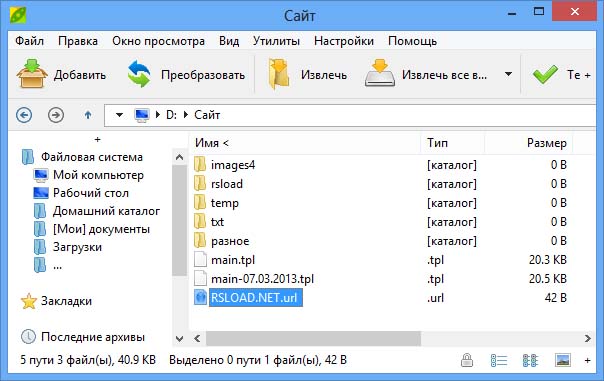The height and width of the screenshot is (381, 604).
Task: Go forward with the right arrow navigation button
Action: tap(56, 115)
